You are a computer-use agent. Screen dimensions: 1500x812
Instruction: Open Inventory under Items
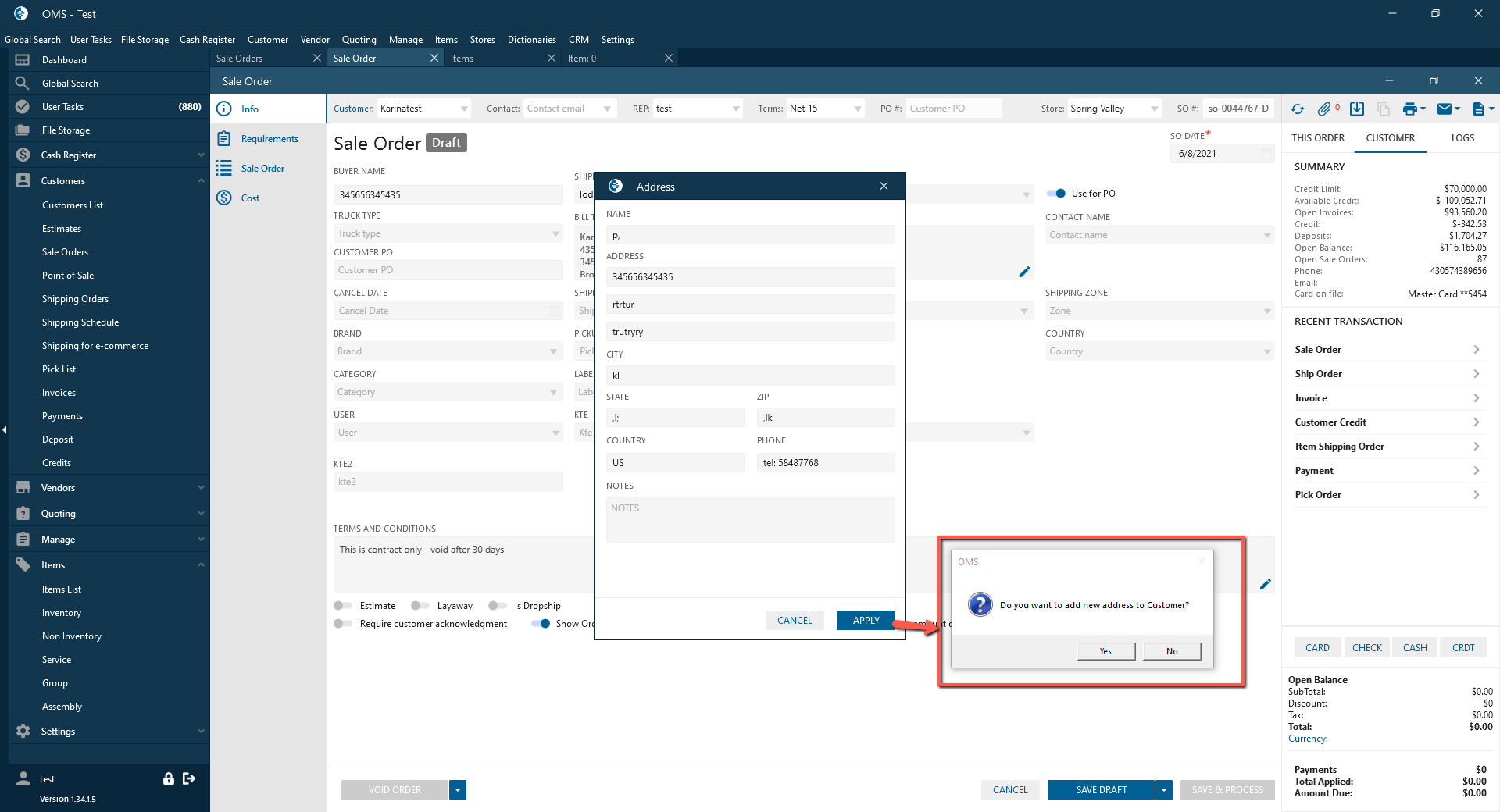coord(62,613)
